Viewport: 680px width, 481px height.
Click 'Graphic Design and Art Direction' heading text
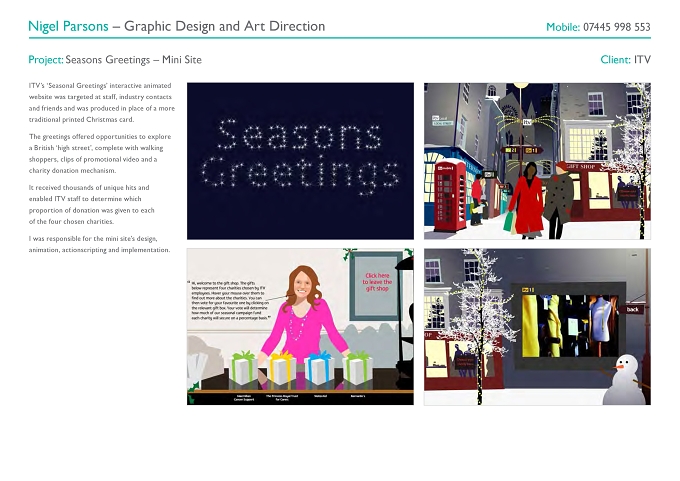tap(225, 26)
